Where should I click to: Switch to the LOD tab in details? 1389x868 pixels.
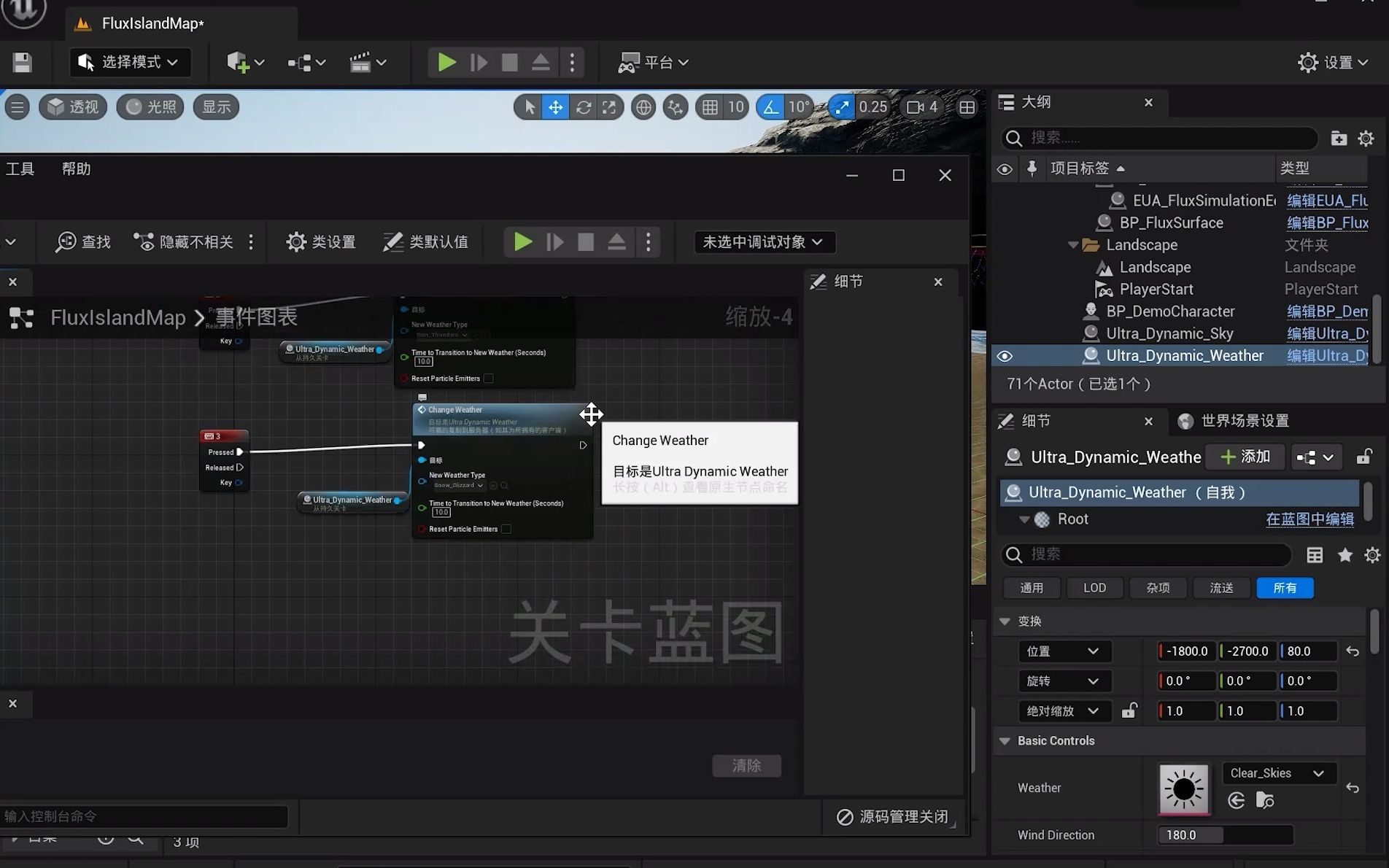point(1094,587)
